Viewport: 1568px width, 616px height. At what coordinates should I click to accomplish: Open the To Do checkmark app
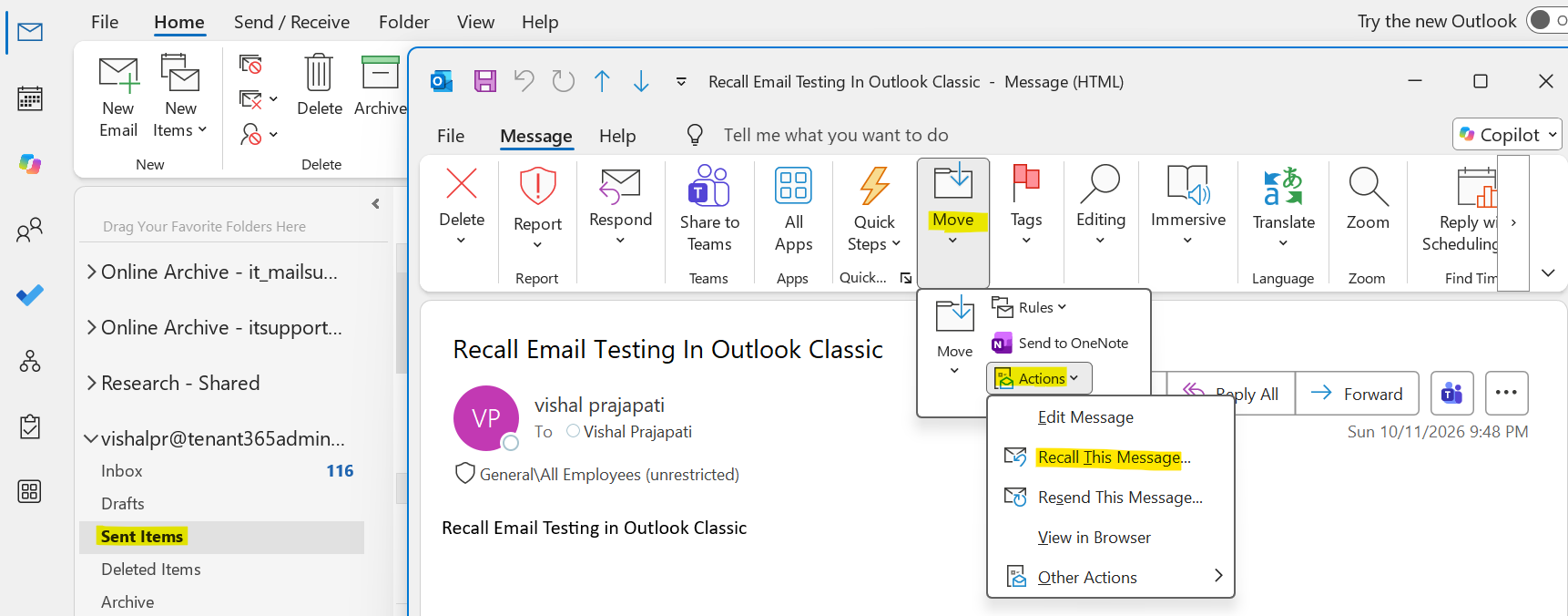(30, 295)
